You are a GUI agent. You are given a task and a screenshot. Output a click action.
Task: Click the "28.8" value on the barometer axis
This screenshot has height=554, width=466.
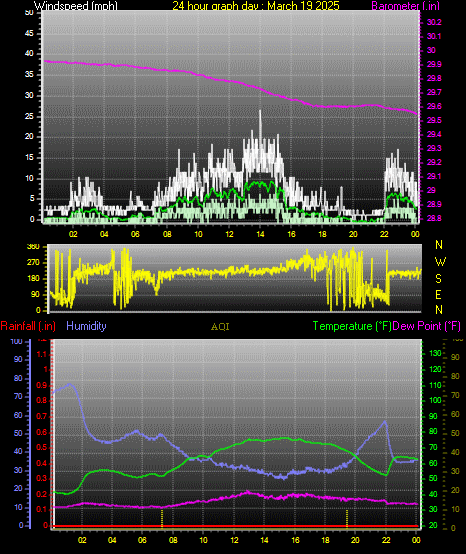(434, 218)
